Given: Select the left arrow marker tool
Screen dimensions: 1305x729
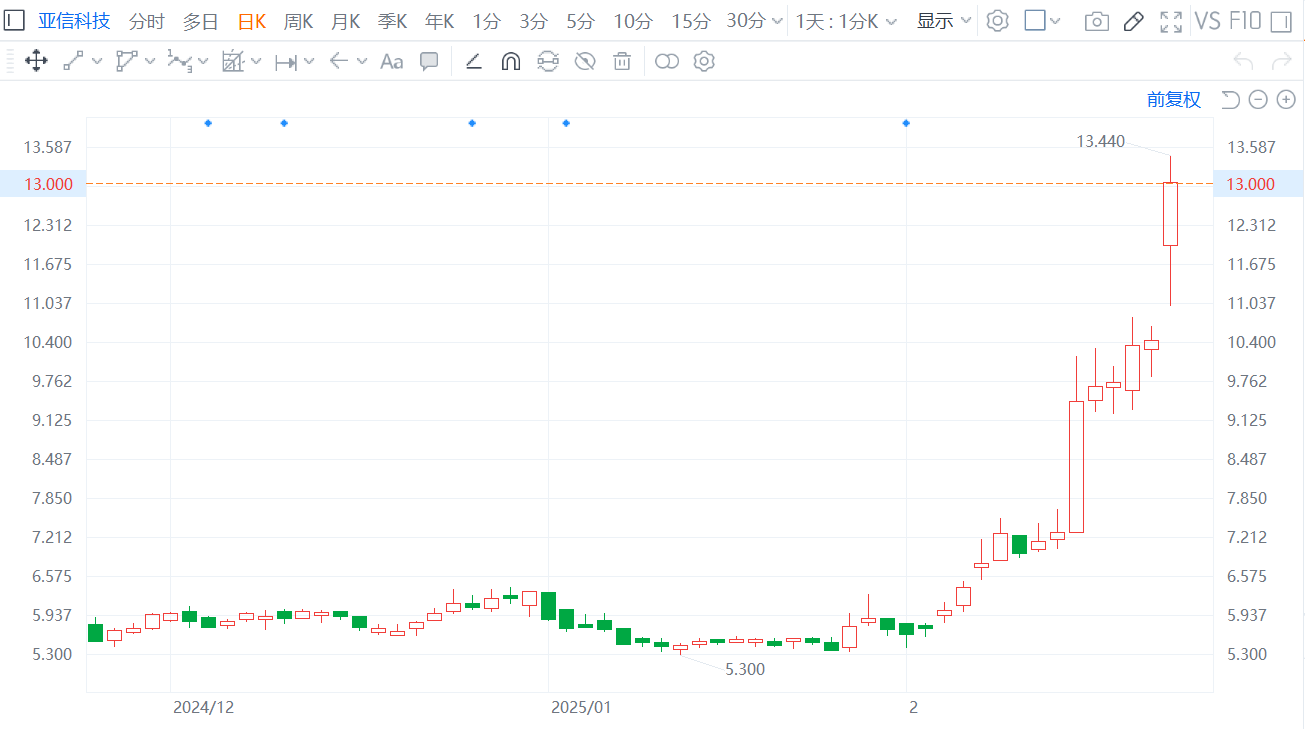Looking at the screenshot, I should point(338,62).
